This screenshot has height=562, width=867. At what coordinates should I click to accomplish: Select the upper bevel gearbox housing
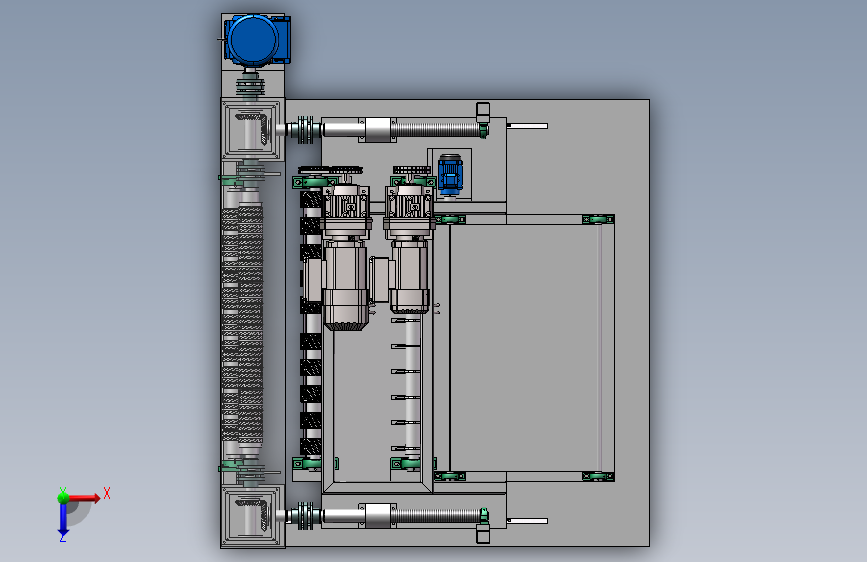[252, 130]
